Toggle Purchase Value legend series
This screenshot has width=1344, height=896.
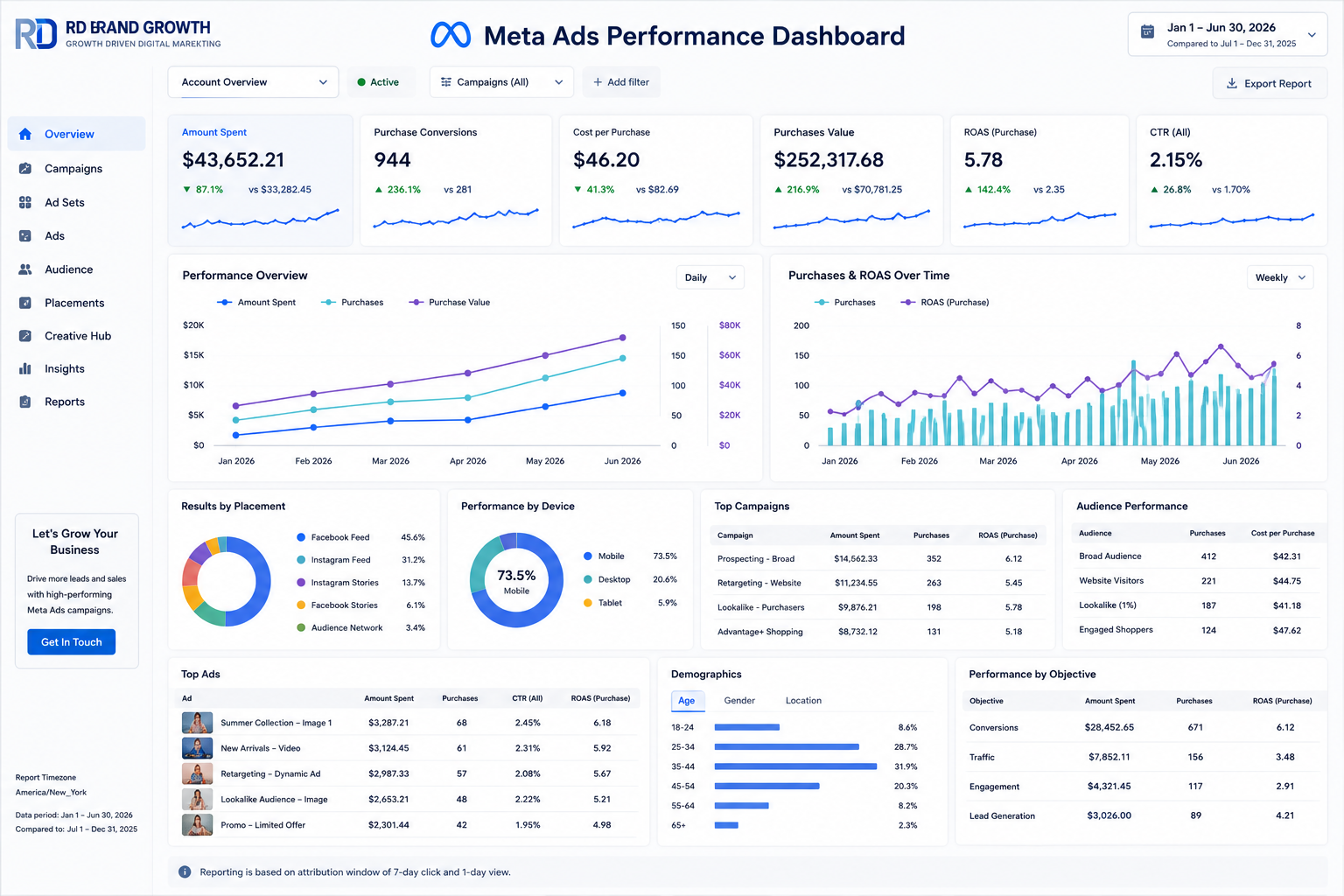(x=449, y=302)
